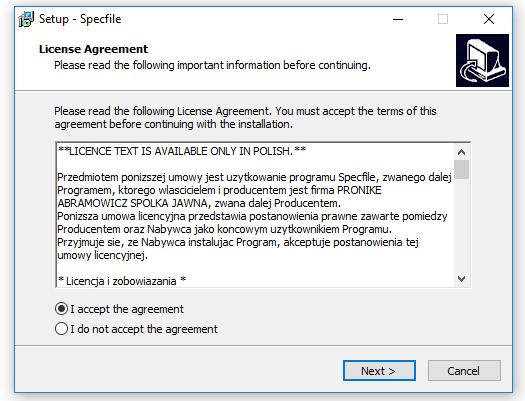Click the license scrollbar down arrow

coord(461,278)
